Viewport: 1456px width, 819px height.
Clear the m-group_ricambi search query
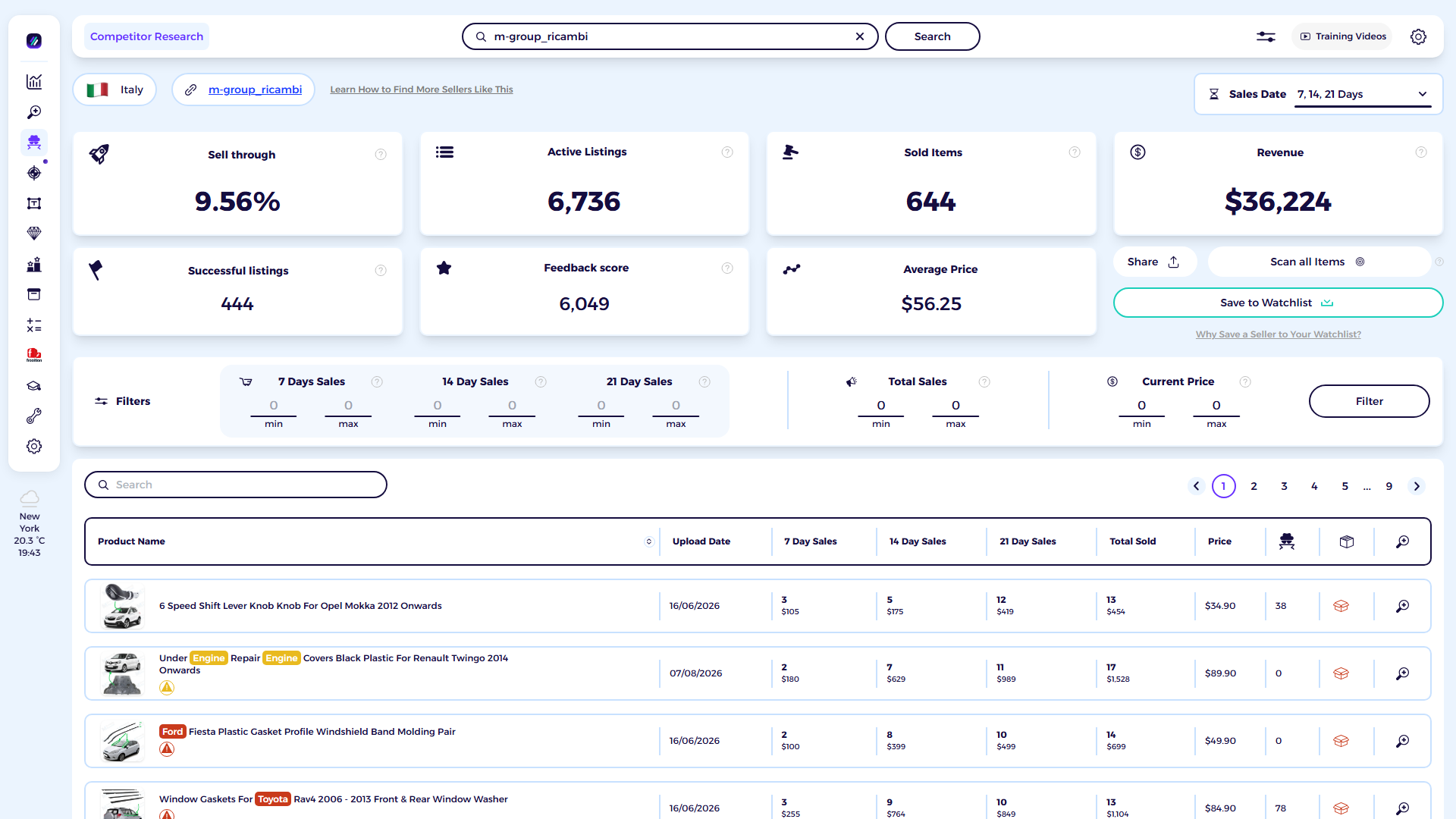click(x=860, y=36)
